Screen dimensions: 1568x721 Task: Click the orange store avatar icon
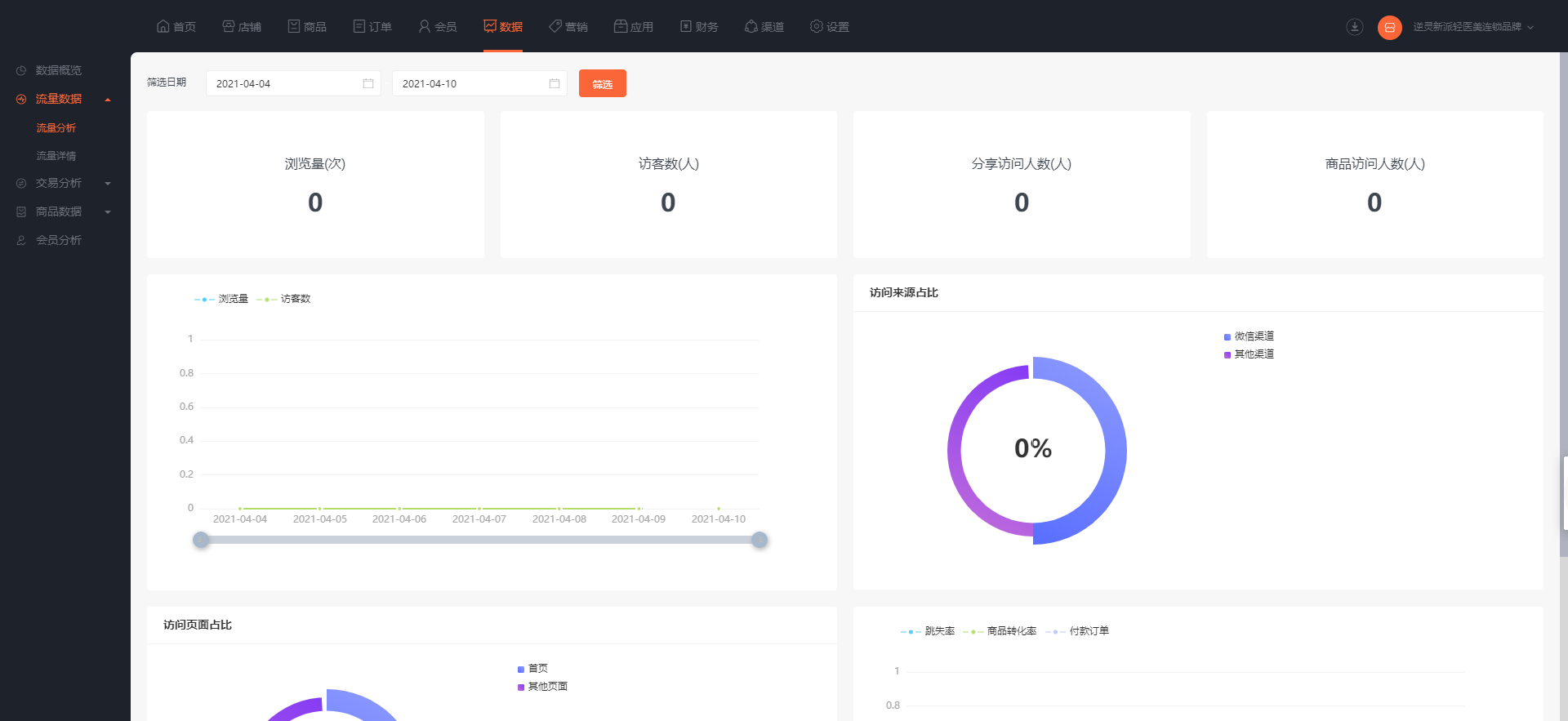(x=1390, y=27)
